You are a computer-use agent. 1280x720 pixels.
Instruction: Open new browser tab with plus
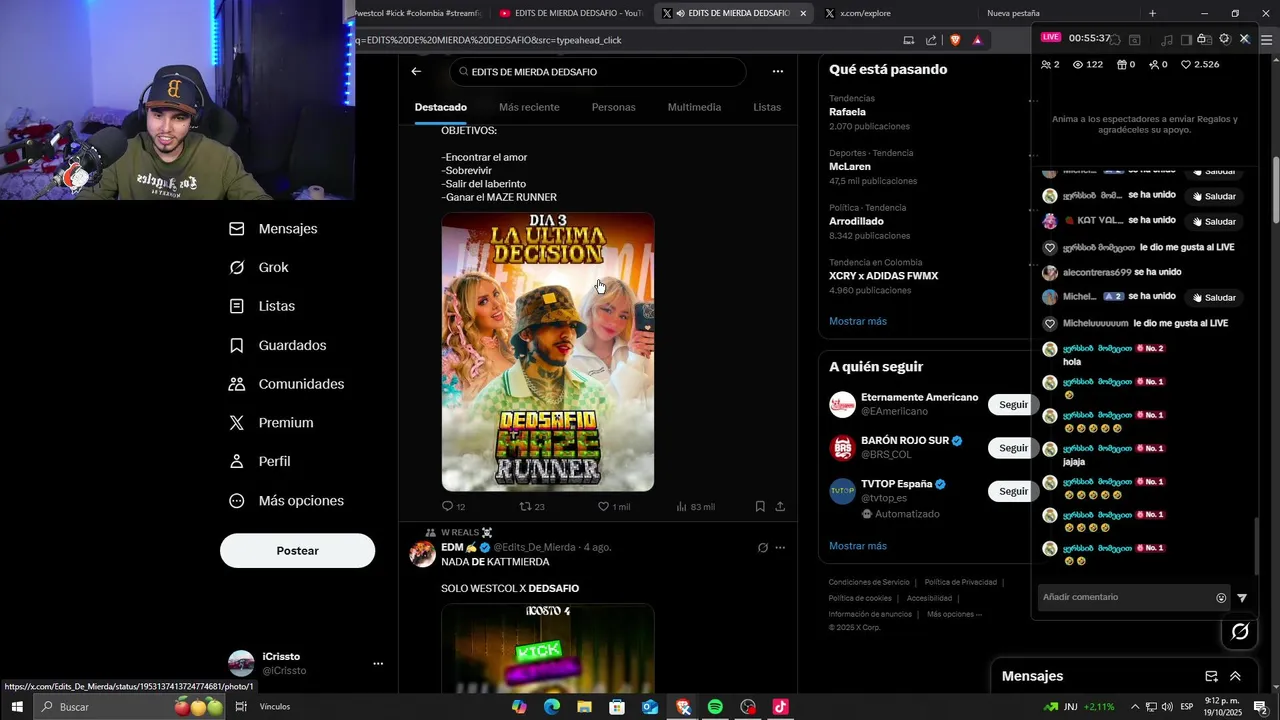1152,13
